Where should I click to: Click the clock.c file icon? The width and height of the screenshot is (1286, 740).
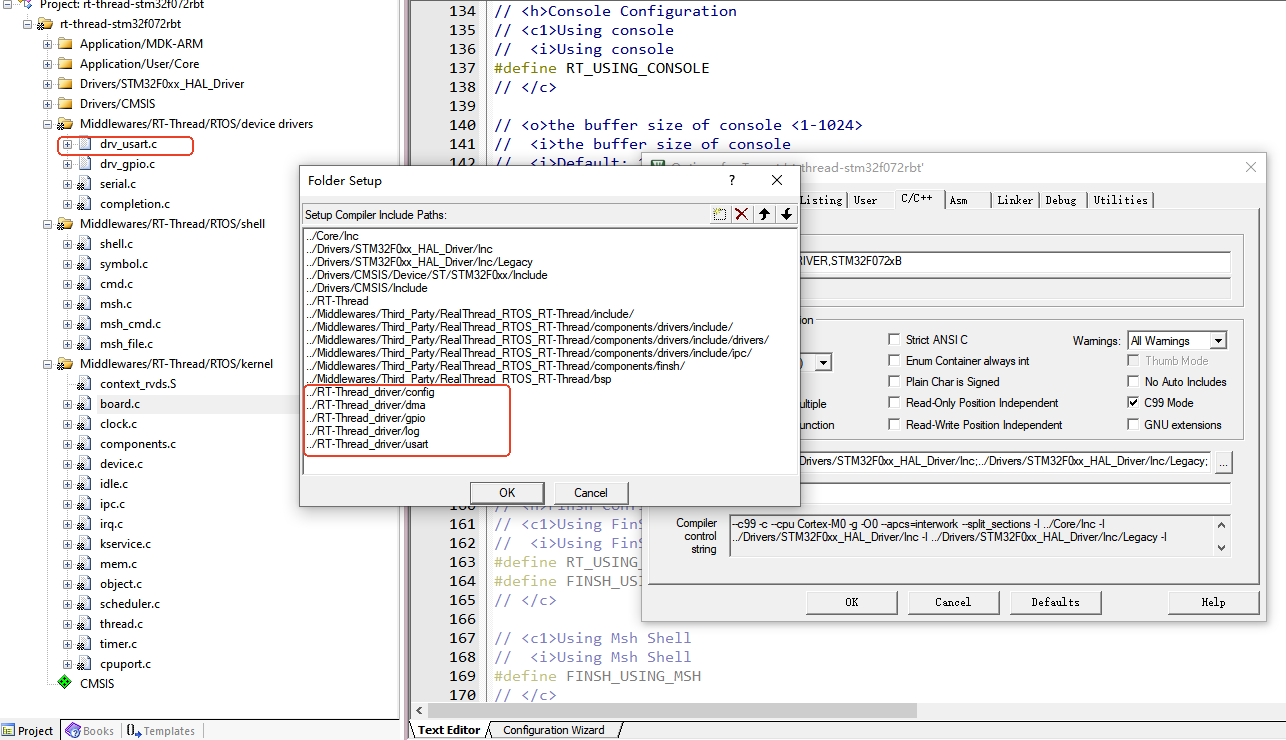(85, 424)
